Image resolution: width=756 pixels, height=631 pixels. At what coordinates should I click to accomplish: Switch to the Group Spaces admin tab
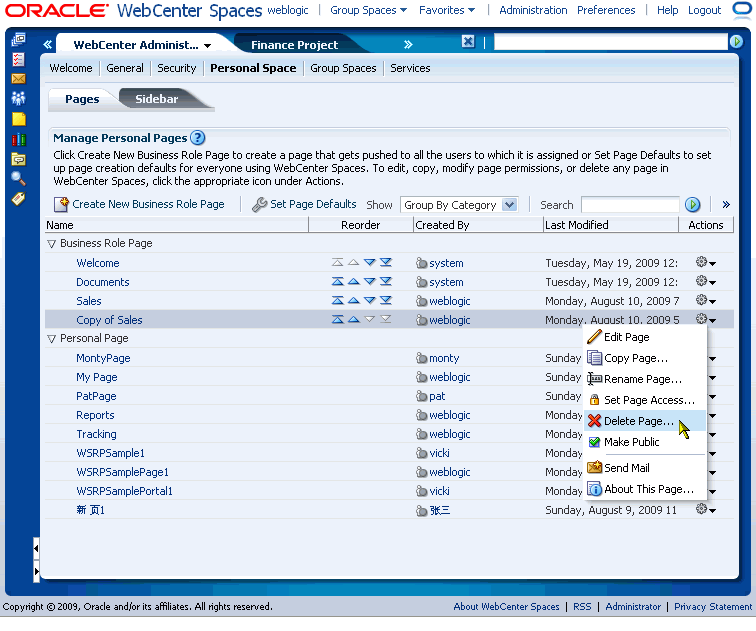point(343,68)
